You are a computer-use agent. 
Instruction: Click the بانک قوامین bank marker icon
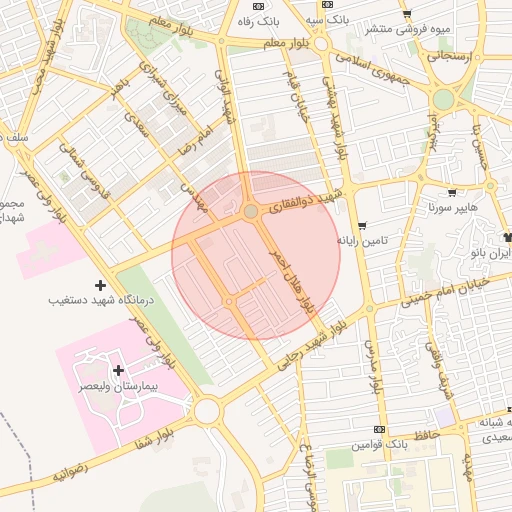pos(379,429)
